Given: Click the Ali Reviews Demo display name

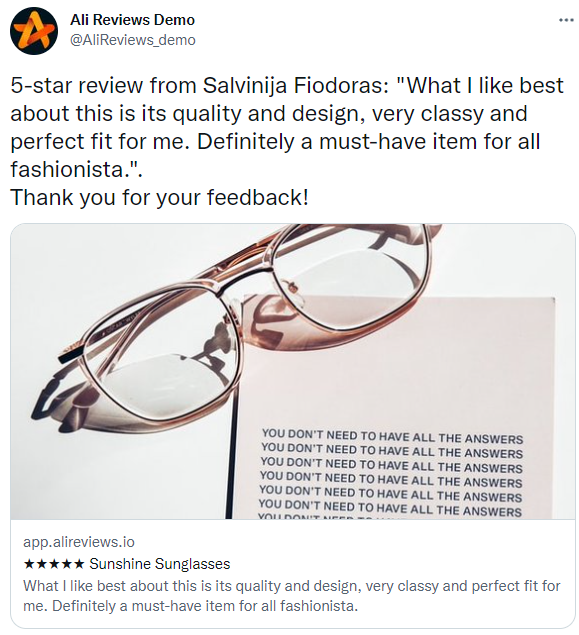Looking at the screenshot, I should click(132, 19).
